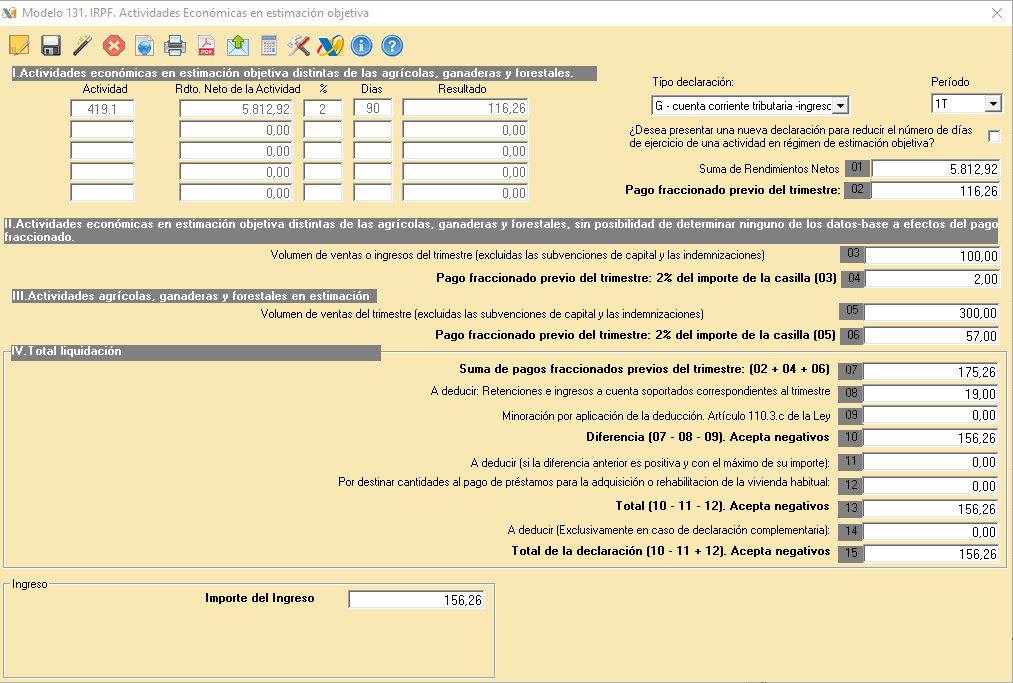Screen dimensions: 1013x683
Task: Send declaration via envelope upload icon
Action: pos(238,46)
